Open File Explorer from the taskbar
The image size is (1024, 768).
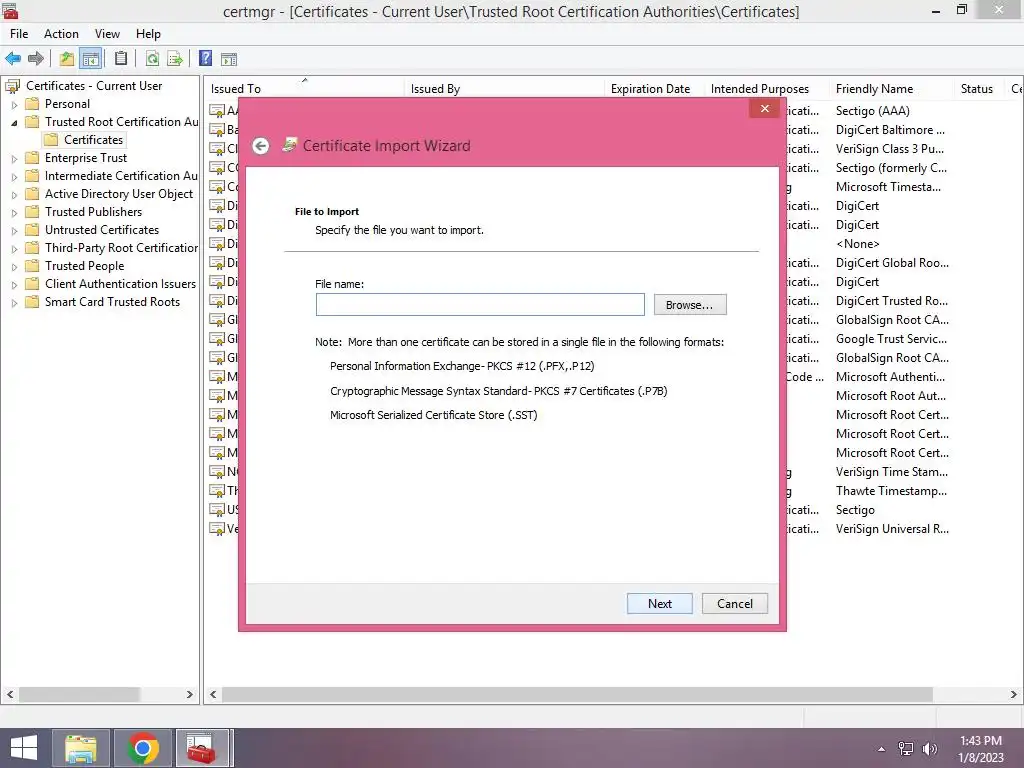pyautogui.click(x=81, y=748)
